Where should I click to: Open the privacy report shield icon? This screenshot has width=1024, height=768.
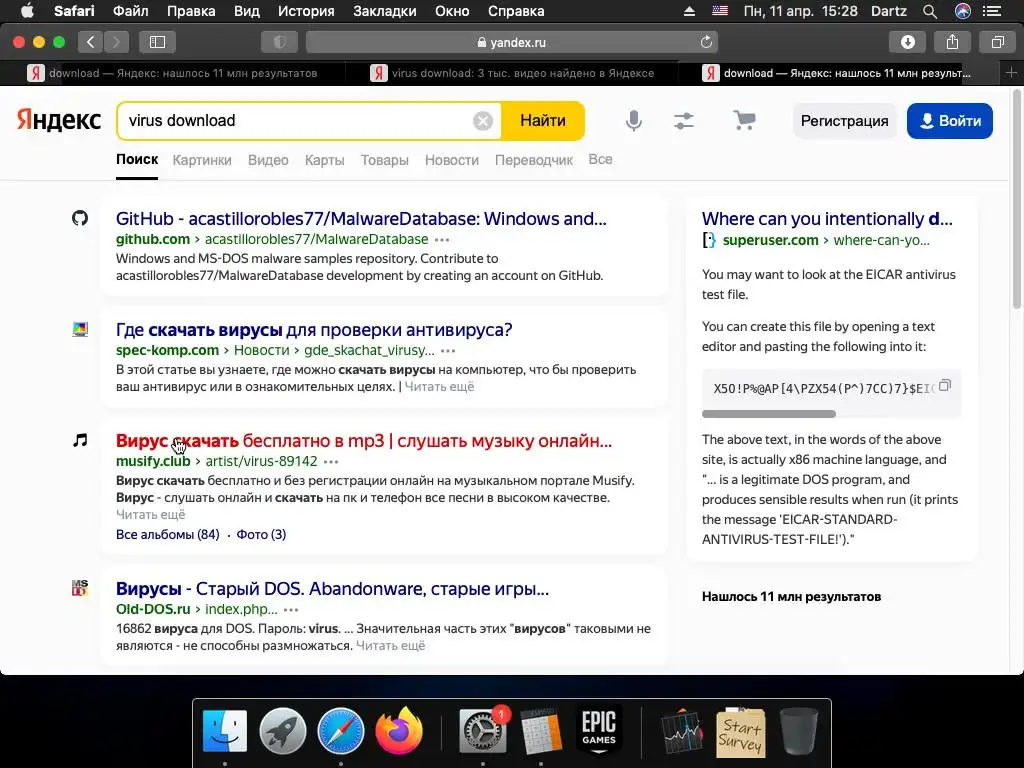point(280,42)
